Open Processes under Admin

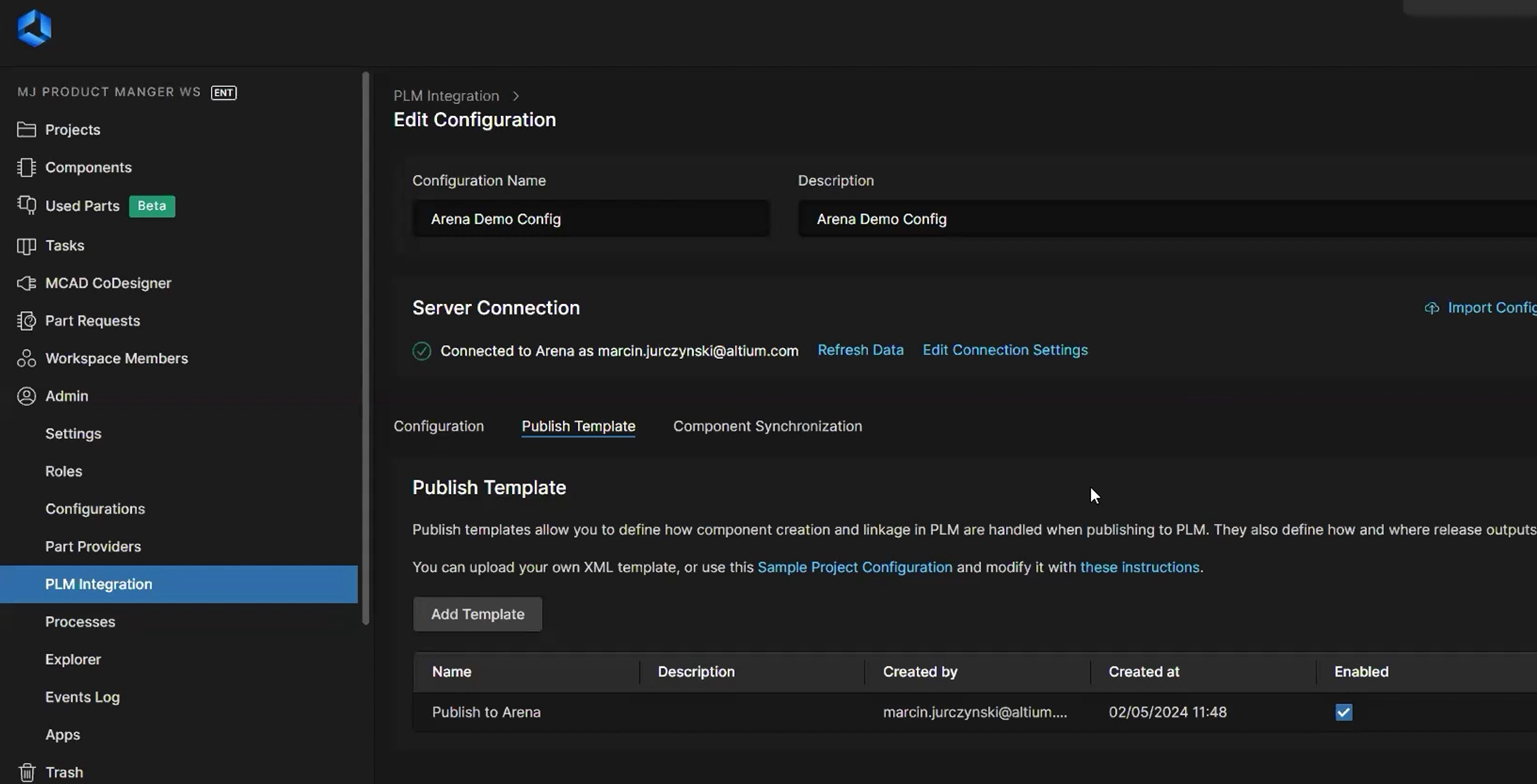(80, 622)
